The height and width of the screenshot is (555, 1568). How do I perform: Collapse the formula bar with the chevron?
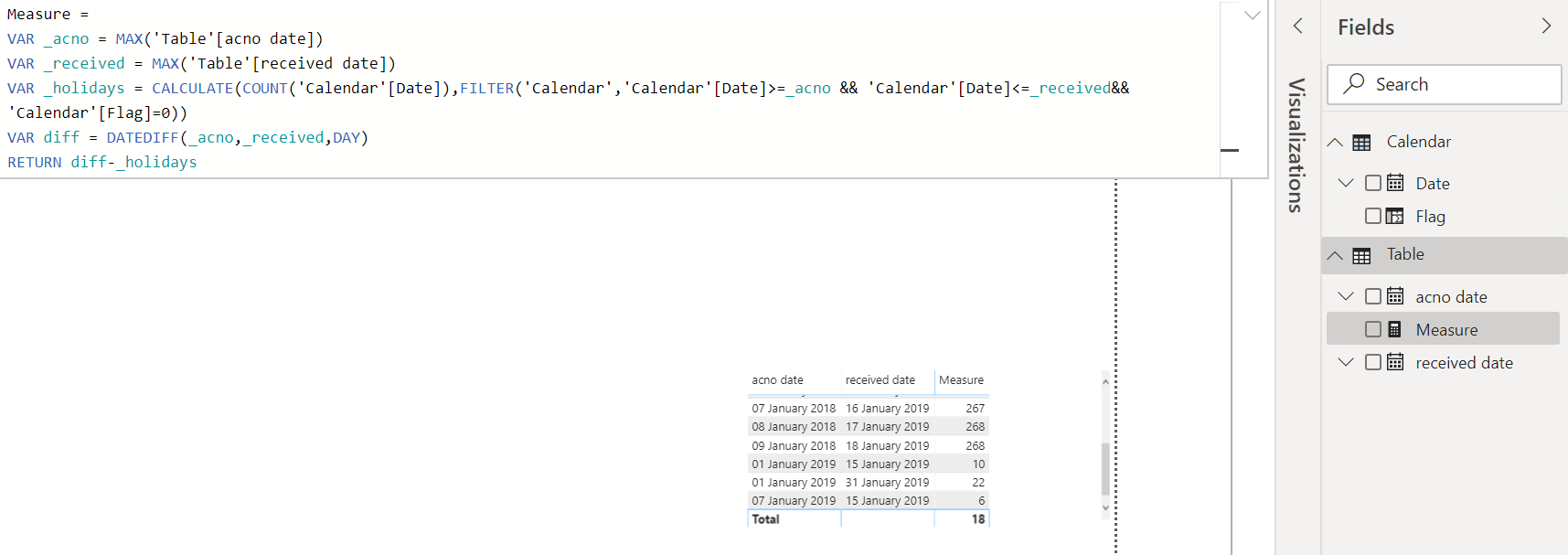[1253, 16]
